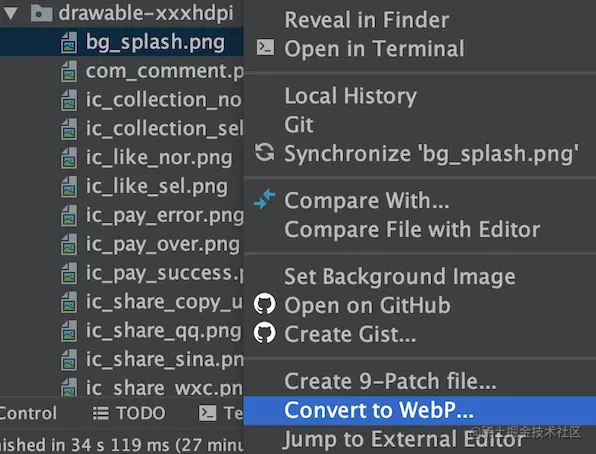Click the Synchronize refresh arrows icon
The height and width of the screenshot is (454, 596).
point(265,152)
